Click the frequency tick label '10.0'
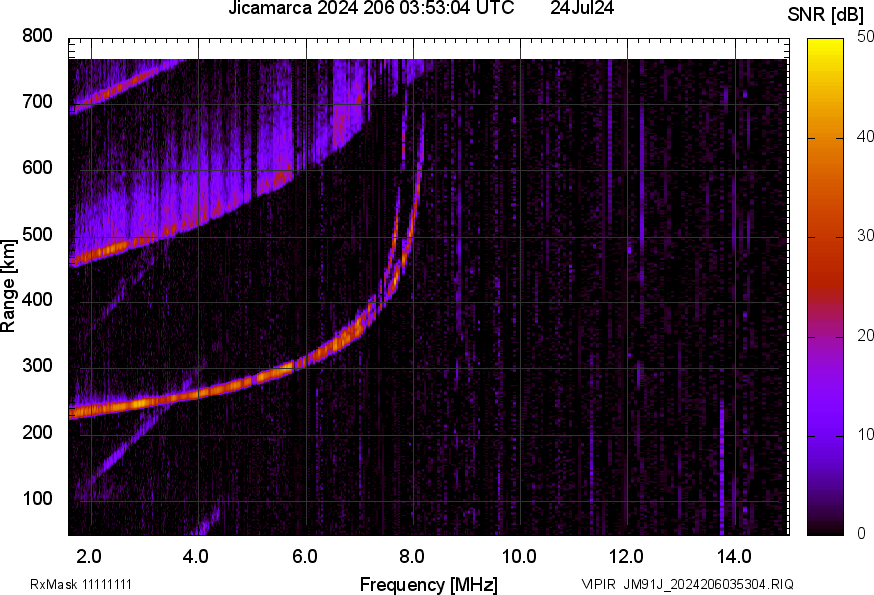The height and width of the screenshot is (595, 874). pos(519,556)
